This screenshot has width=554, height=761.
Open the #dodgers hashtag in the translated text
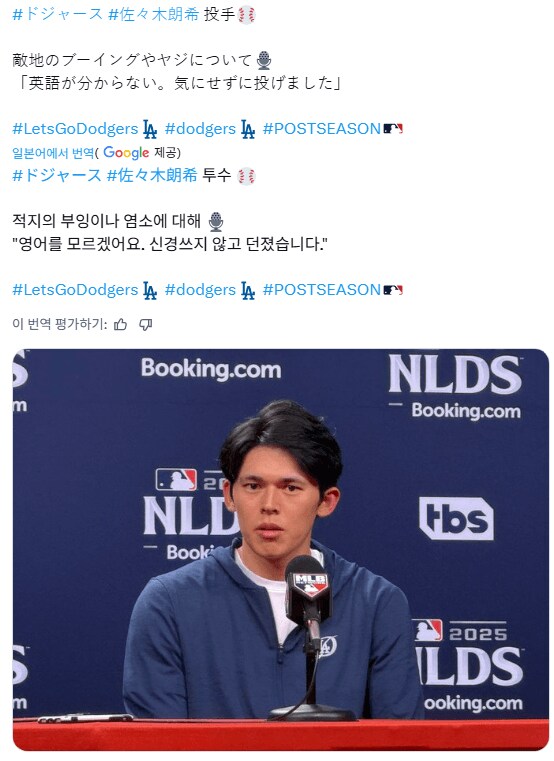pyautogui.click(x=200, y=290)
